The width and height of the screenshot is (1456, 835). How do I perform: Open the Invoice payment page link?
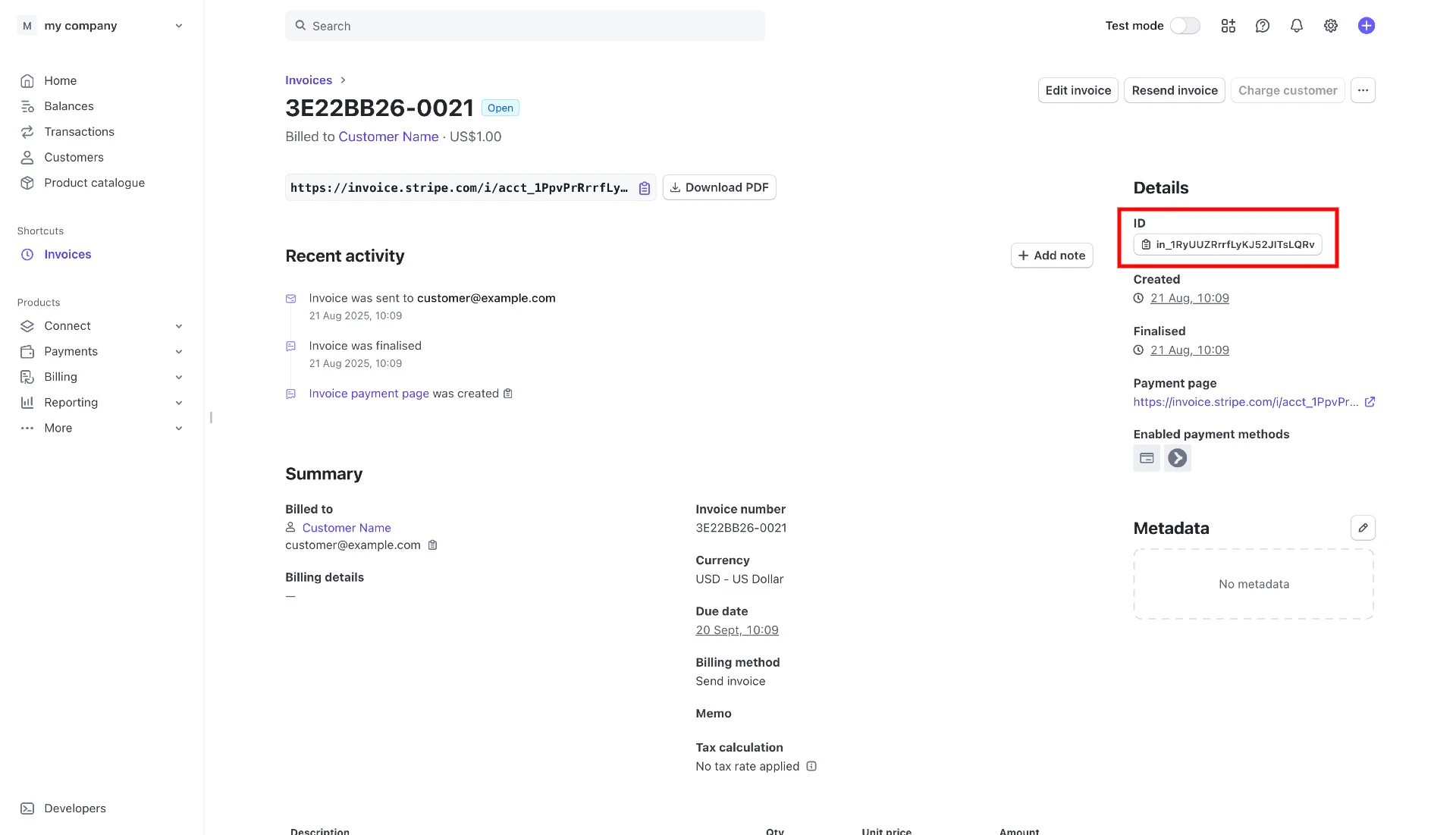point(369,394)
